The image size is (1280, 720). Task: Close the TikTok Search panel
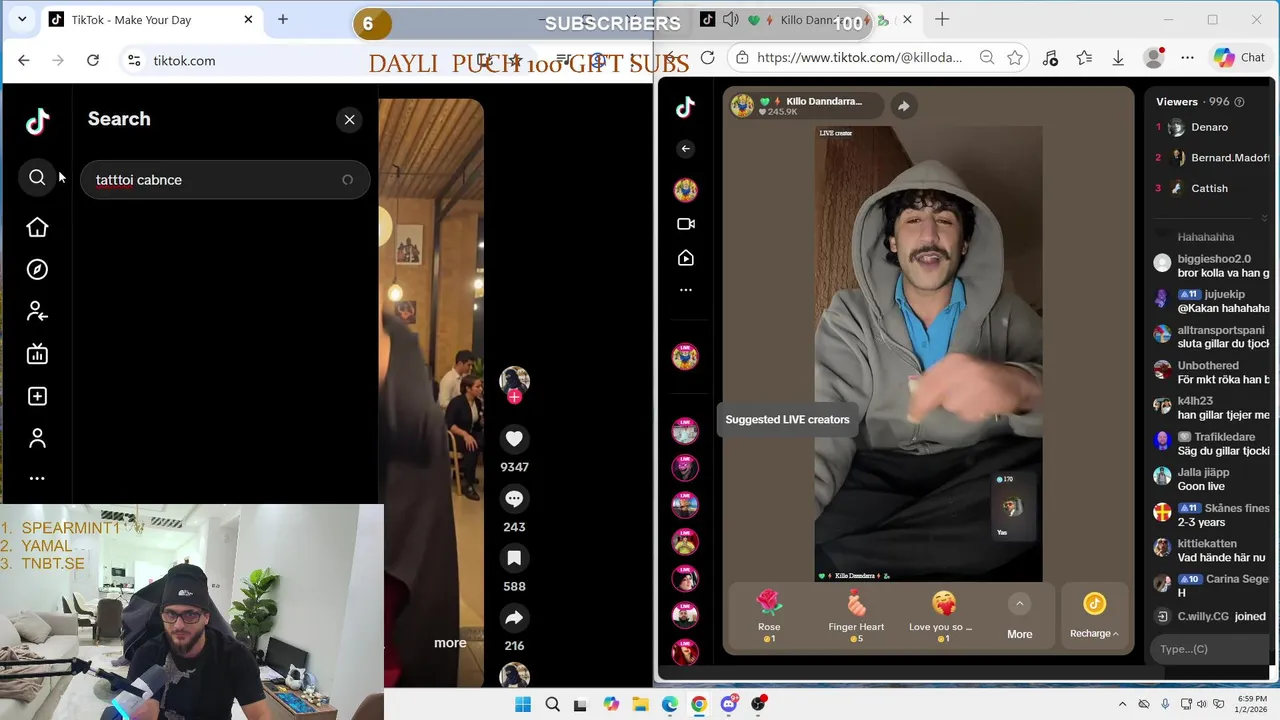pos(349,120)
